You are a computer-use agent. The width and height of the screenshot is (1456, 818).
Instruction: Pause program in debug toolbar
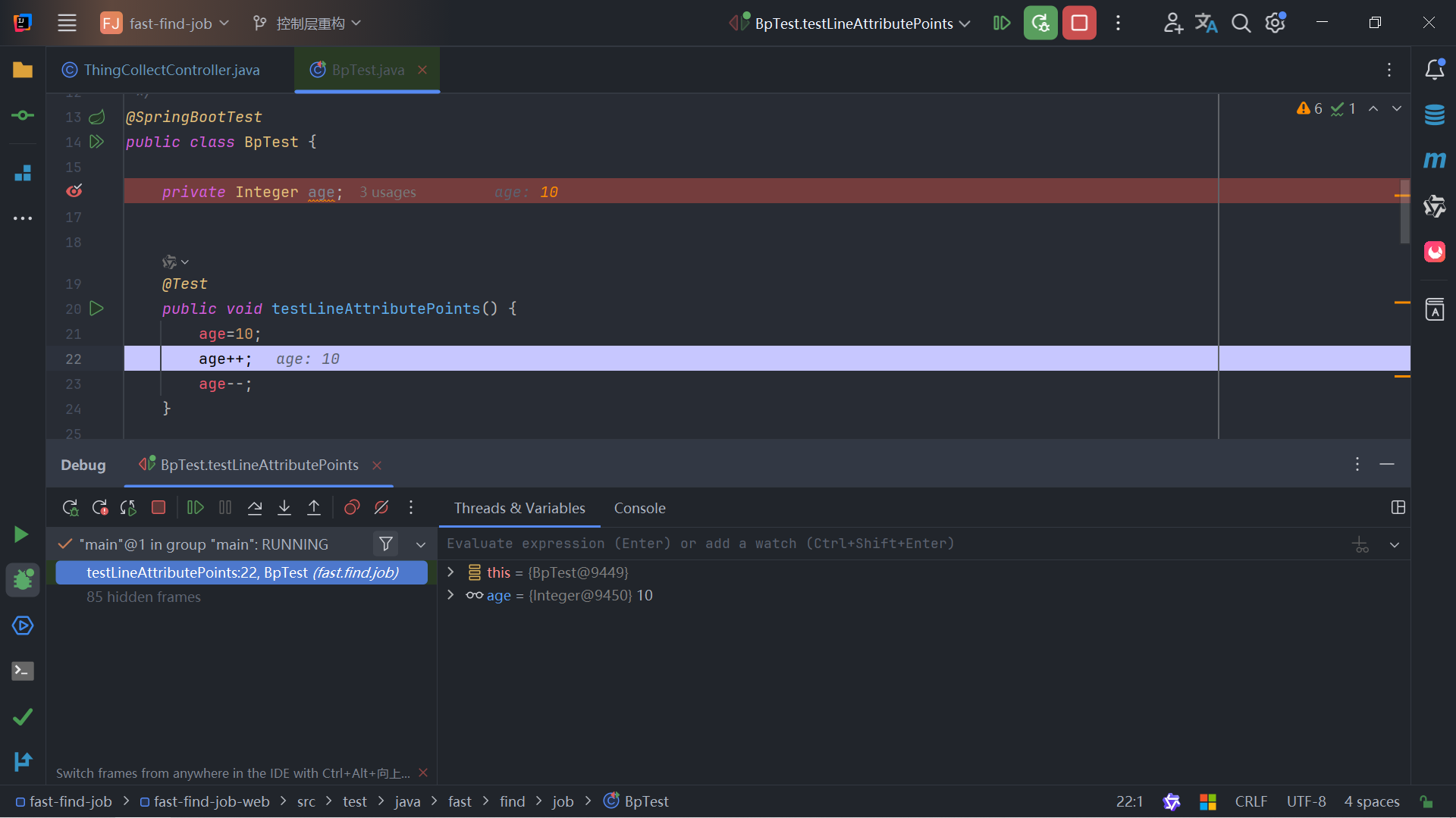pyautogui.click(x=225, y=508)
